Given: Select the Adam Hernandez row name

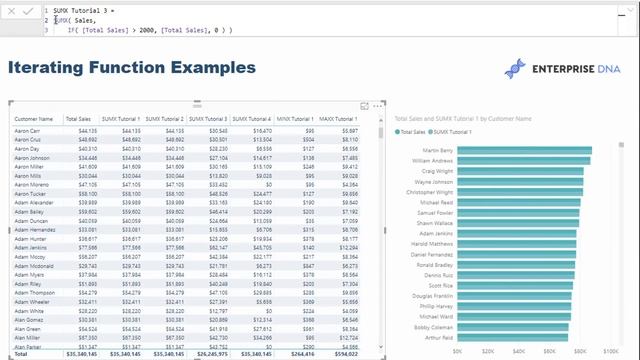Looking at the screenshot, I should click(x=35, y=230).
